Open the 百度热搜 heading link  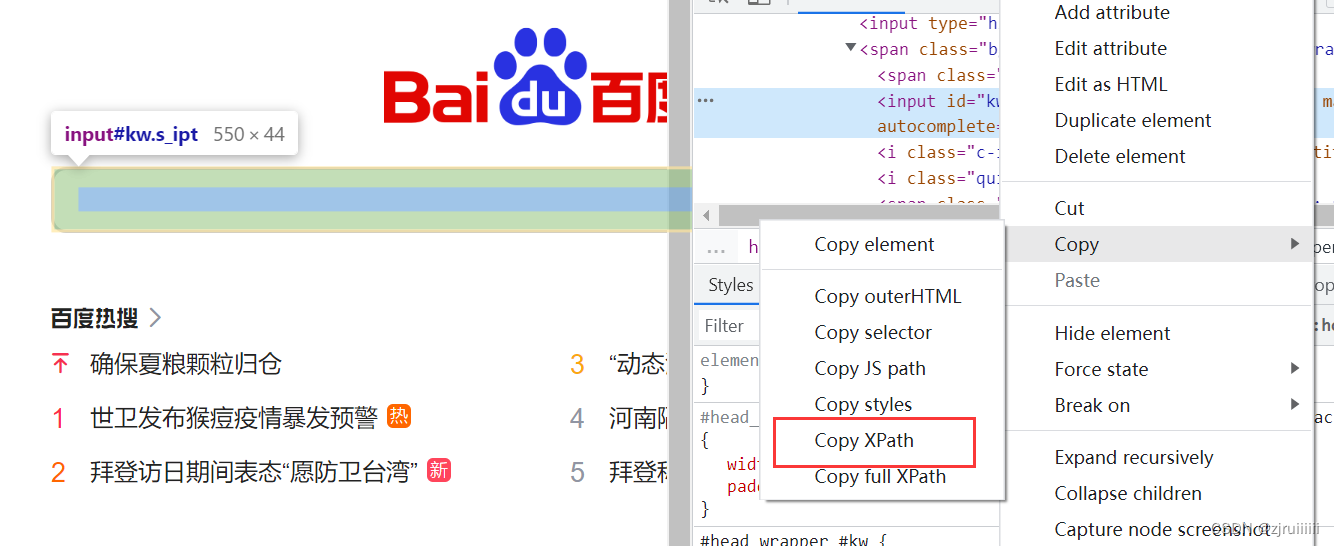click(x=94, y=319)
